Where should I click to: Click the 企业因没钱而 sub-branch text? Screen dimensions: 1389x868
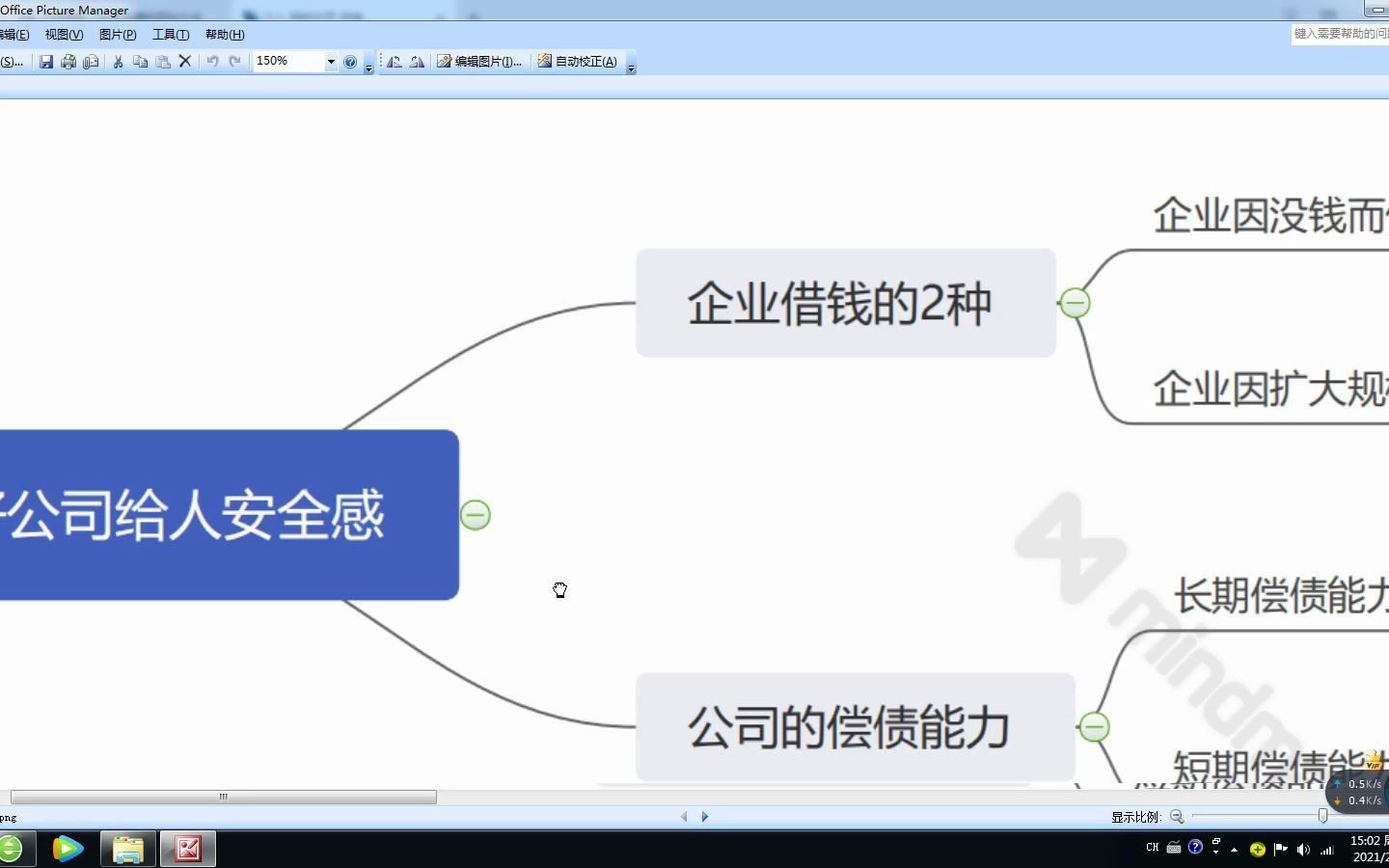tap(1270, 216)
